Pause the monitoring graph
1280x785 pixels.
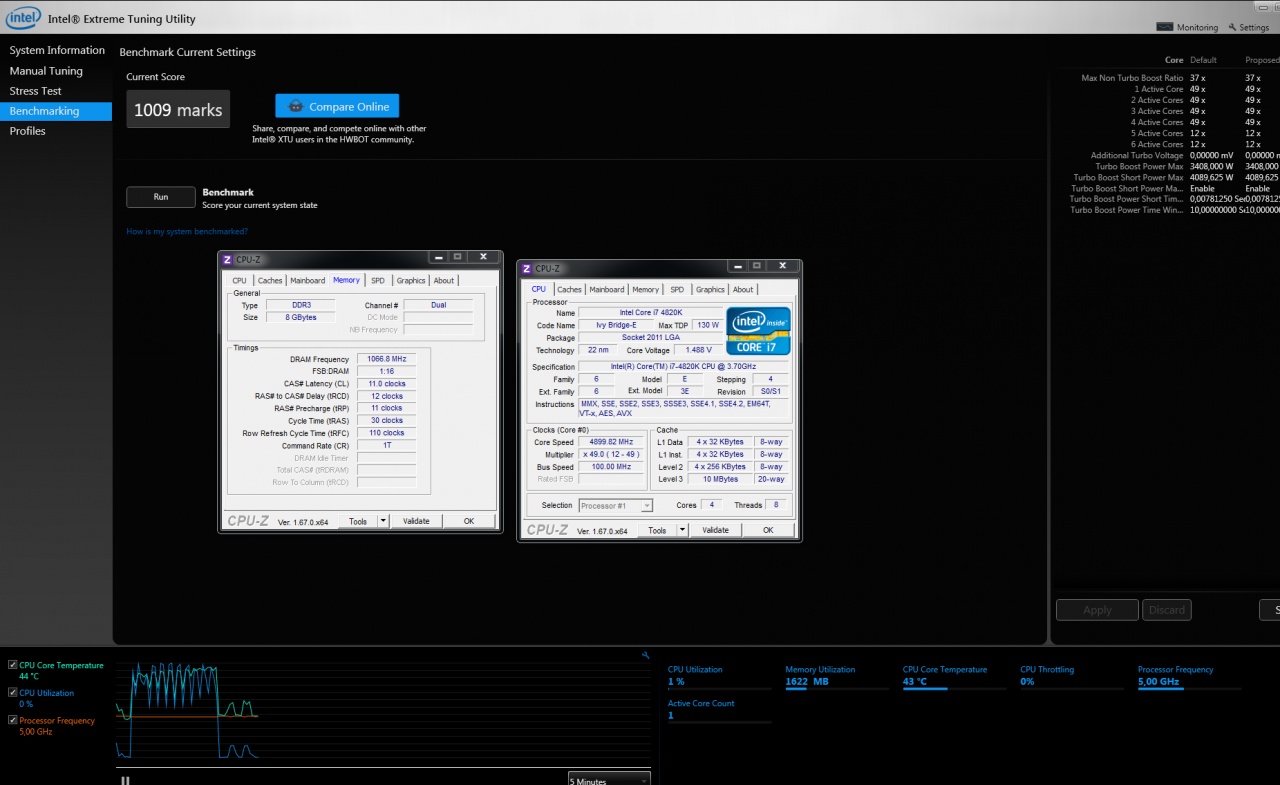[x=125, y=780]
